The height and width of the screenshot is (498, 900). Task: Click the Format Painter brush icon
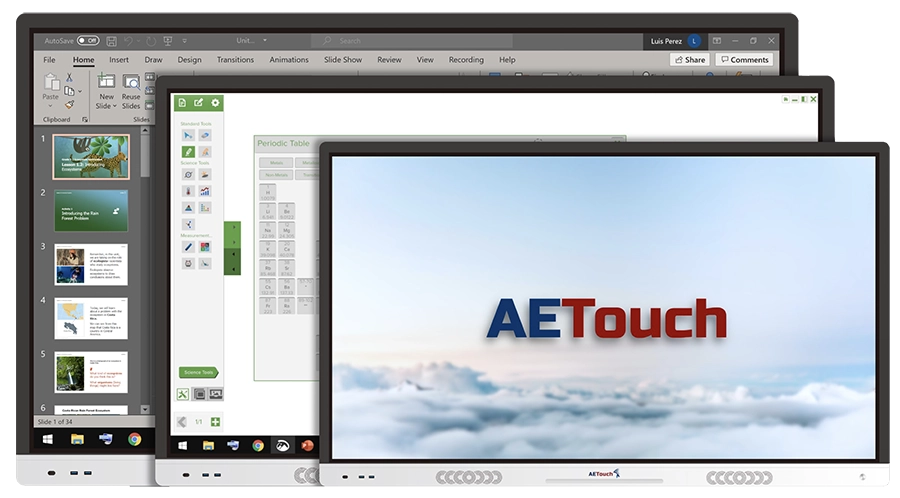tap(69, 104)
